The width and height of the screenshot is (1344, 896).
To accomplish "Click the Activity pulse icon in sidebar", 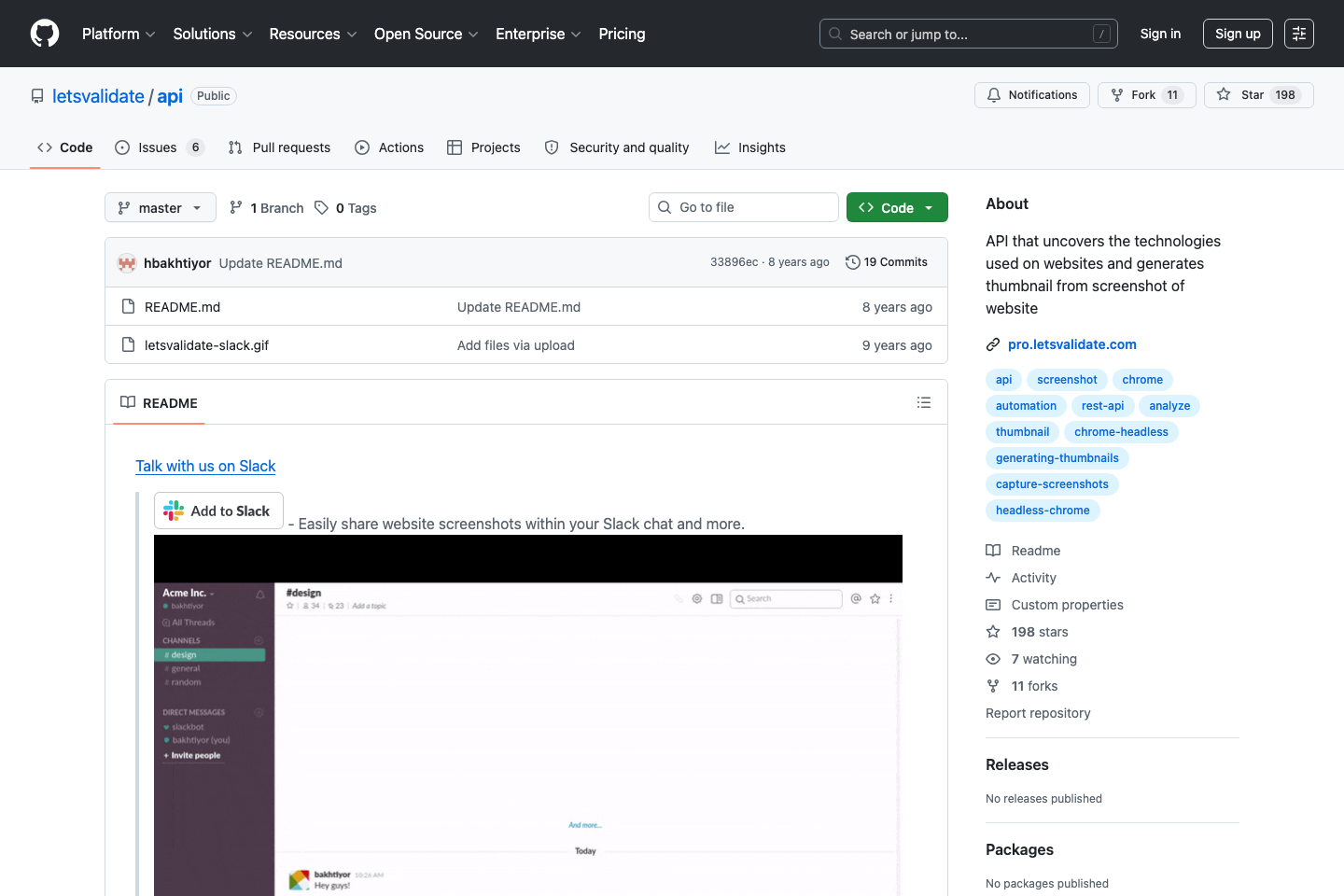I will click(993, 578).
